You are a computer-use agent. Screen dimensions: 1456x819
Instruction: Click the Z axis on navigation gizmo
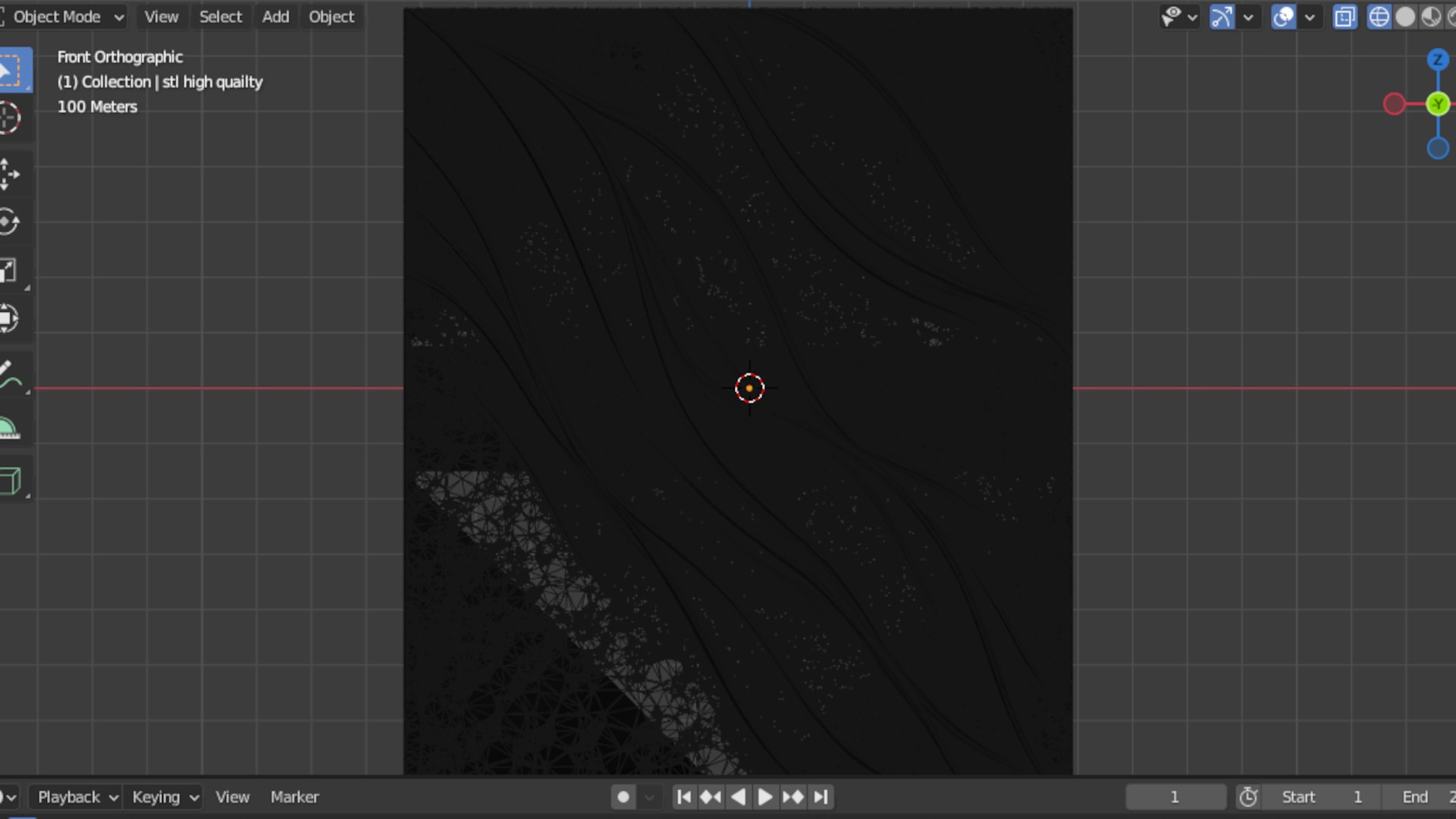pos(1438,60)
